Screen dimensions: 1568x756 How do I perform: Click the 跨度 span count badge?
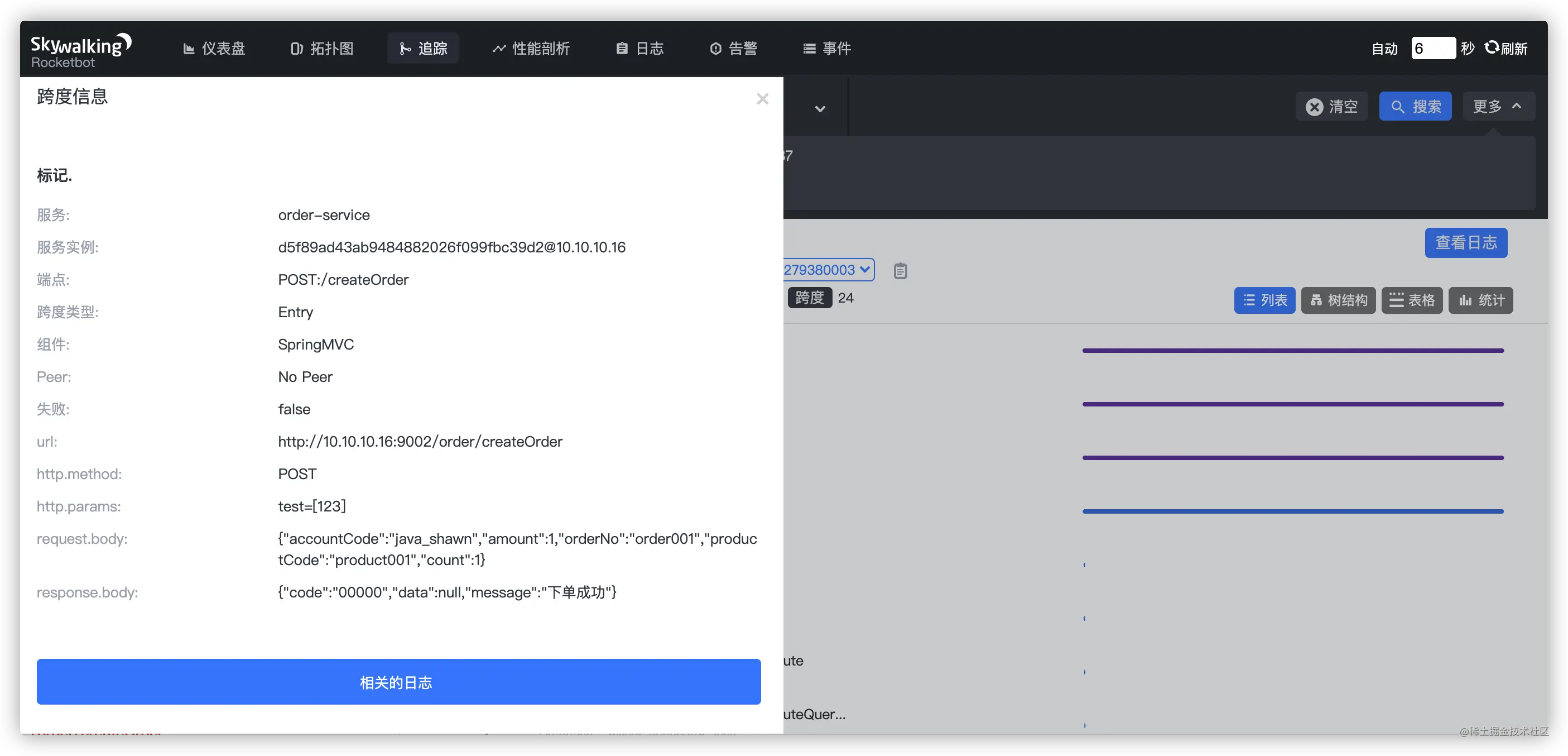click(x=810, y=298)
